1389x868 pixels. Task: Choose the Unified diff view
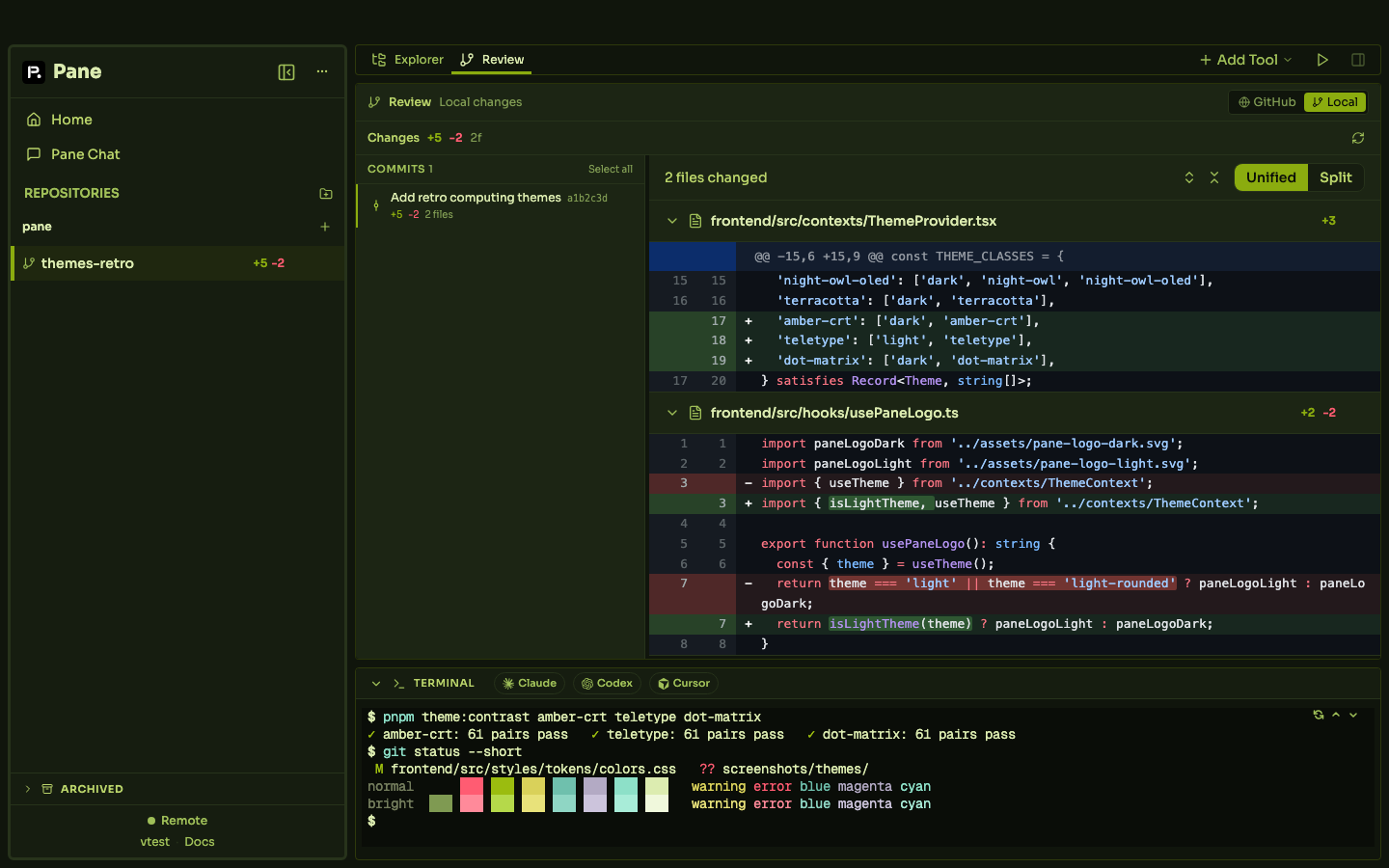[x=1271, y=177]
